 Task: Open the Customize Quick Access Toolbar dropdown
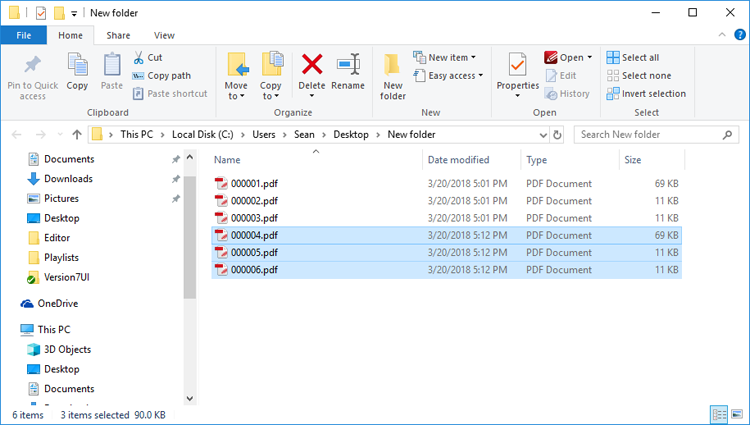coord(74,13)
